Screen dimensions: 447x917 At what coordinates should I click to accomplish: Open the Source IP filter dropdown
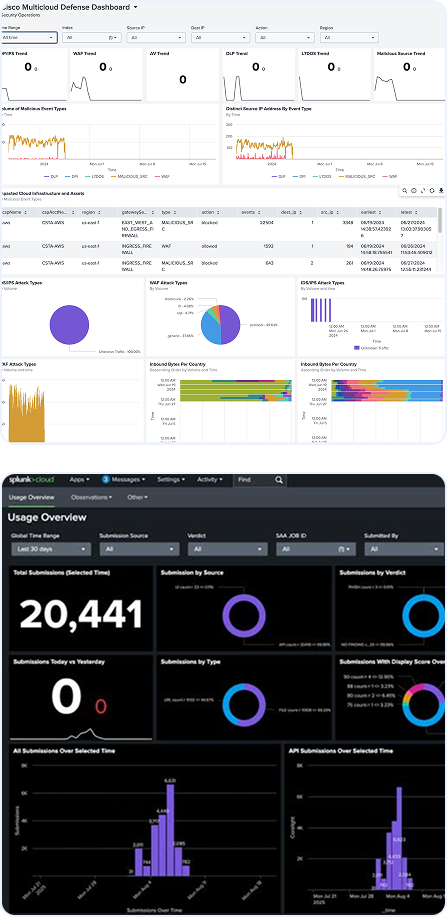pos(156,37)
